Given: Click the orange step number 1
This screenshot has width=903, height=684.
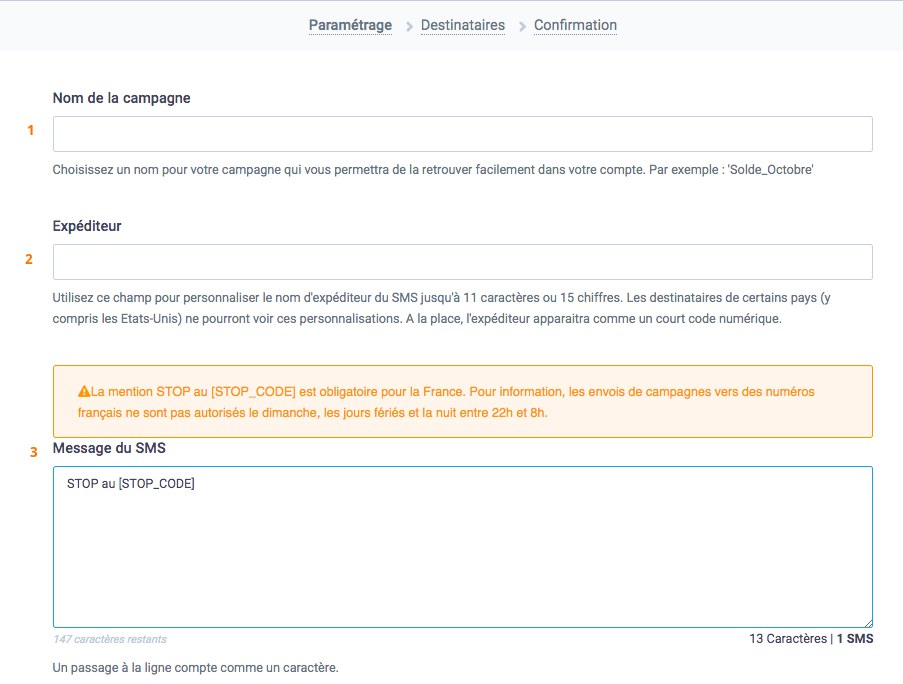Looking at the screenshot, I should pyautogui.click(x=30, y=130).
